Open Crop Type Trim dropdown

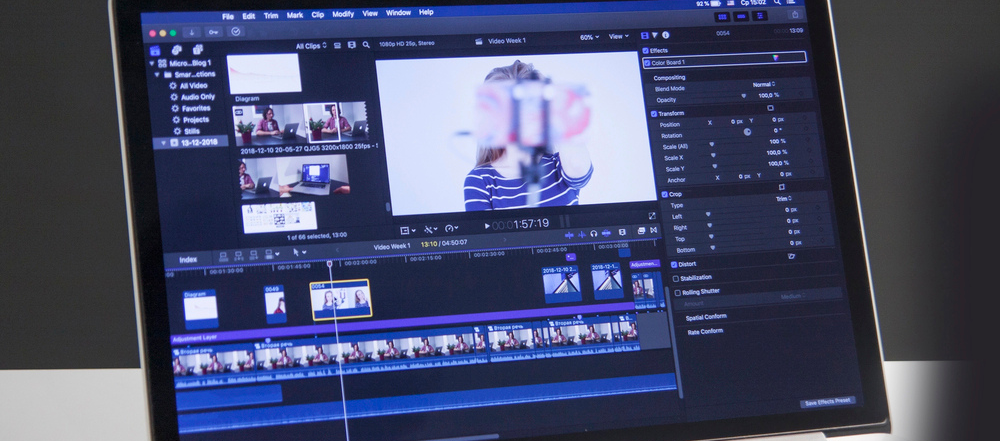[x=784, y=198]
